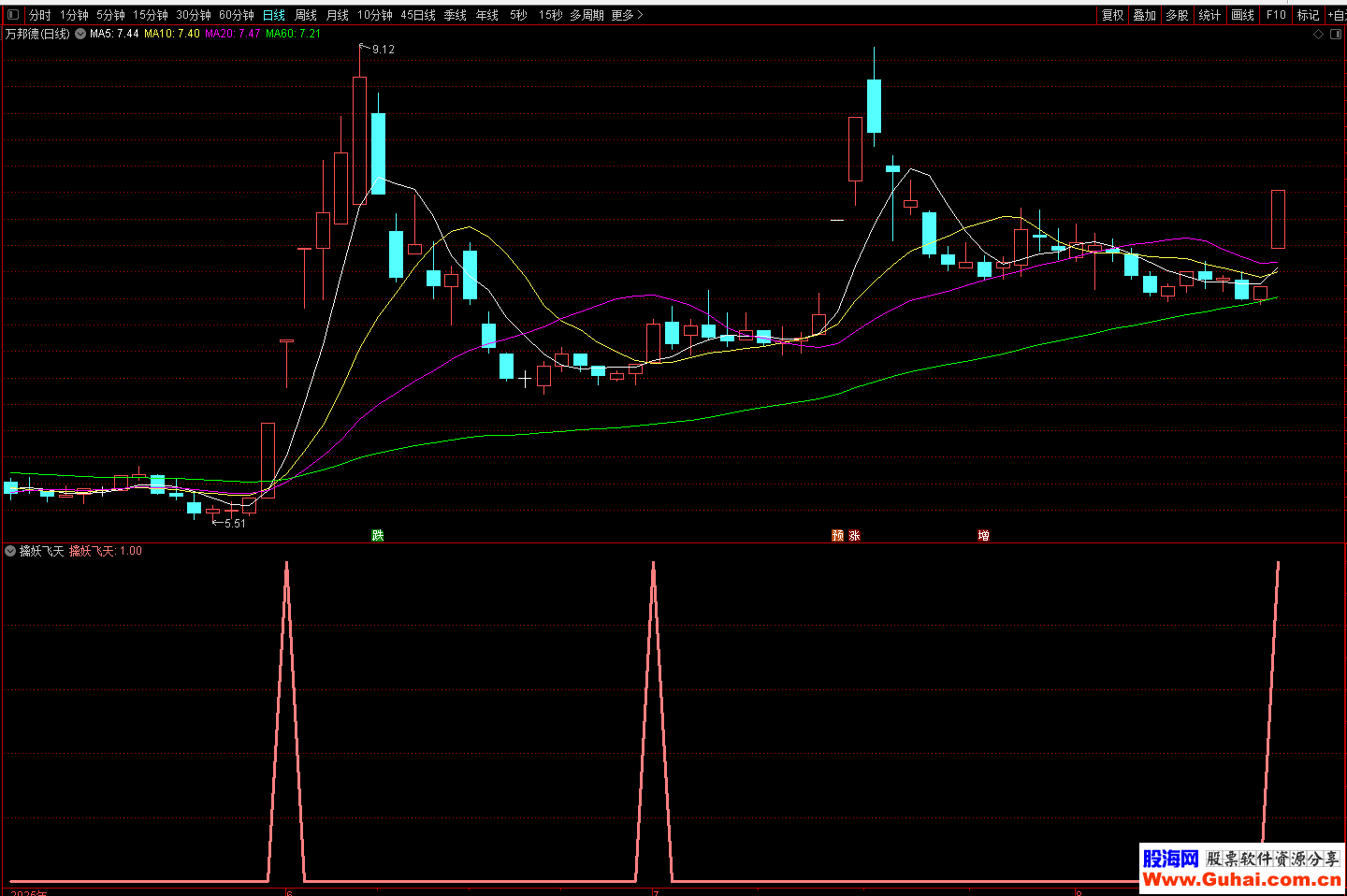
Task: Open F10 company information
Action: 1276,15
